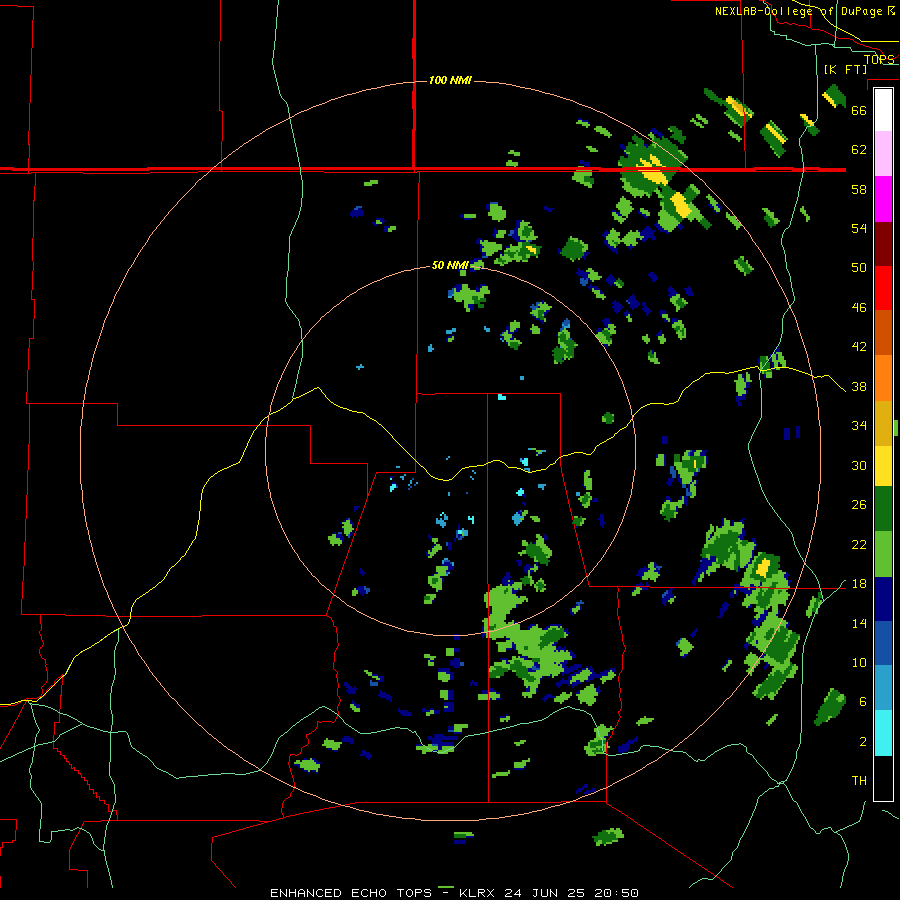
Task: Pick the magenta swatch on the color scale
Action: click(883, 199)
